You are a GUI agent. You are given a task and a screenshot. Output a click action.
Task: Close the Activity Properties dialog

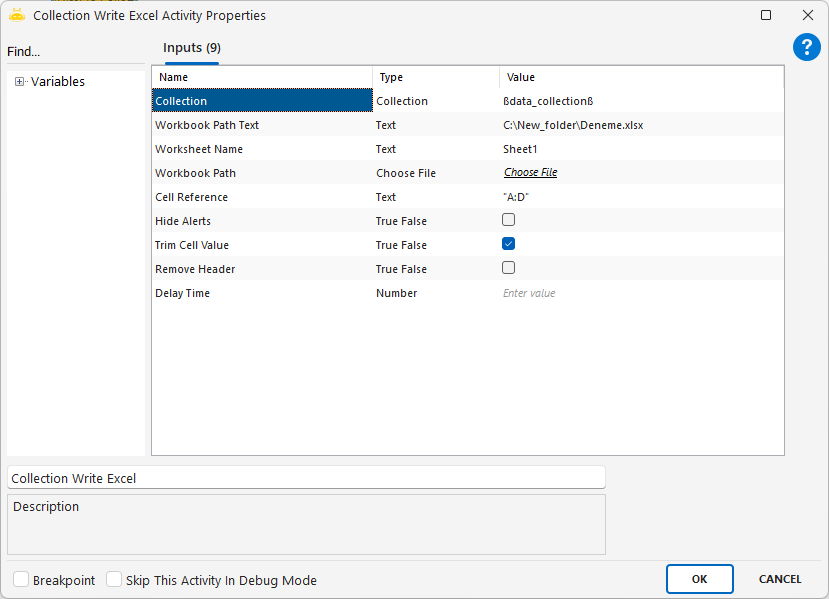coord(808,15)
